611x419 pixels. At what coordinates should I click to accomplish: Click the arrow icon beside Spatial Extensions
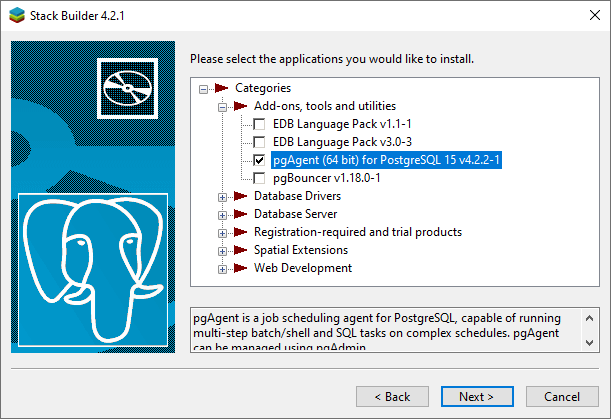point(240,250)
